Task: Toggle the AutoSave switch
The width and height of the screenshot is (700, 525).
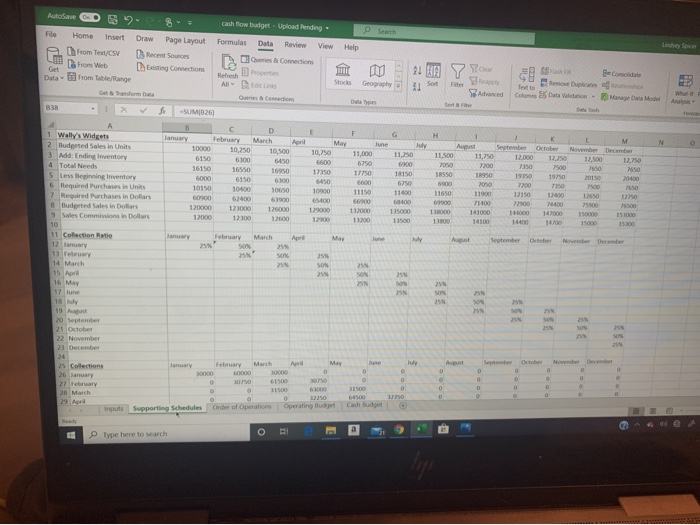Action: point(90,17)
